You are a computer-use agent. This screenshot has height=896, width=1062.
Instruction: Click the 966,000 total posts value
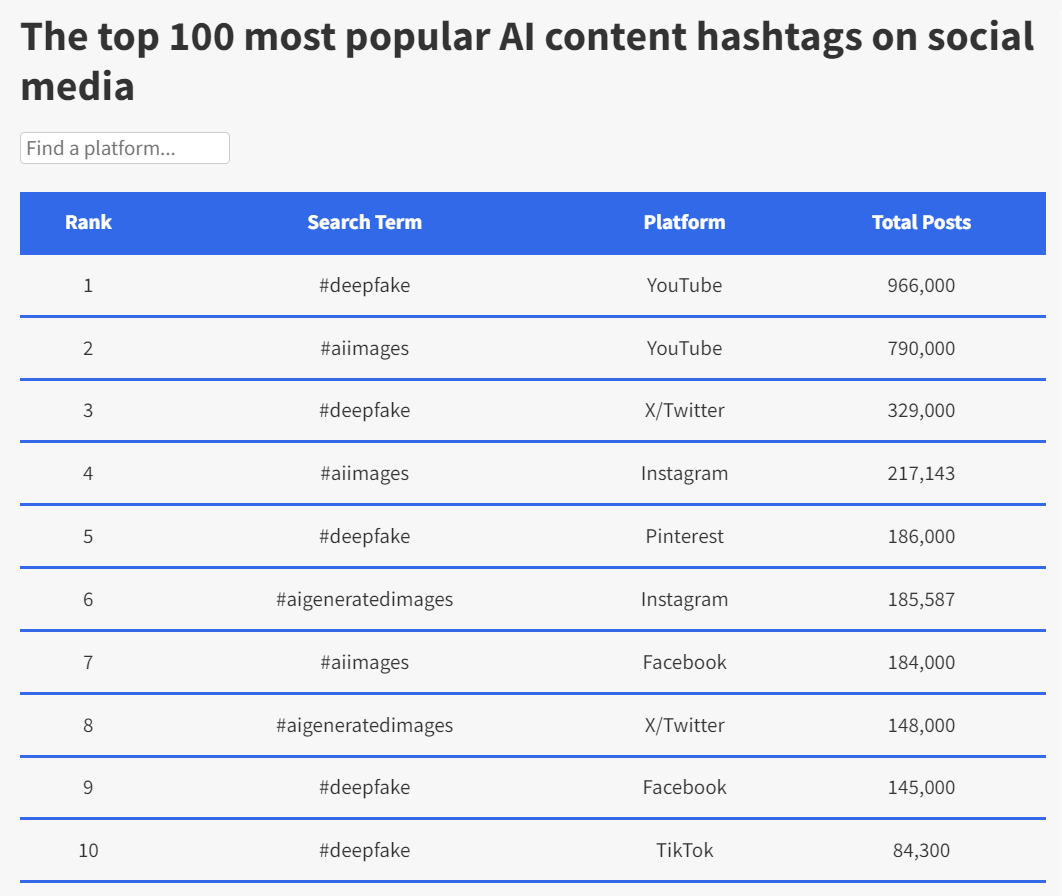click(921, 285)
